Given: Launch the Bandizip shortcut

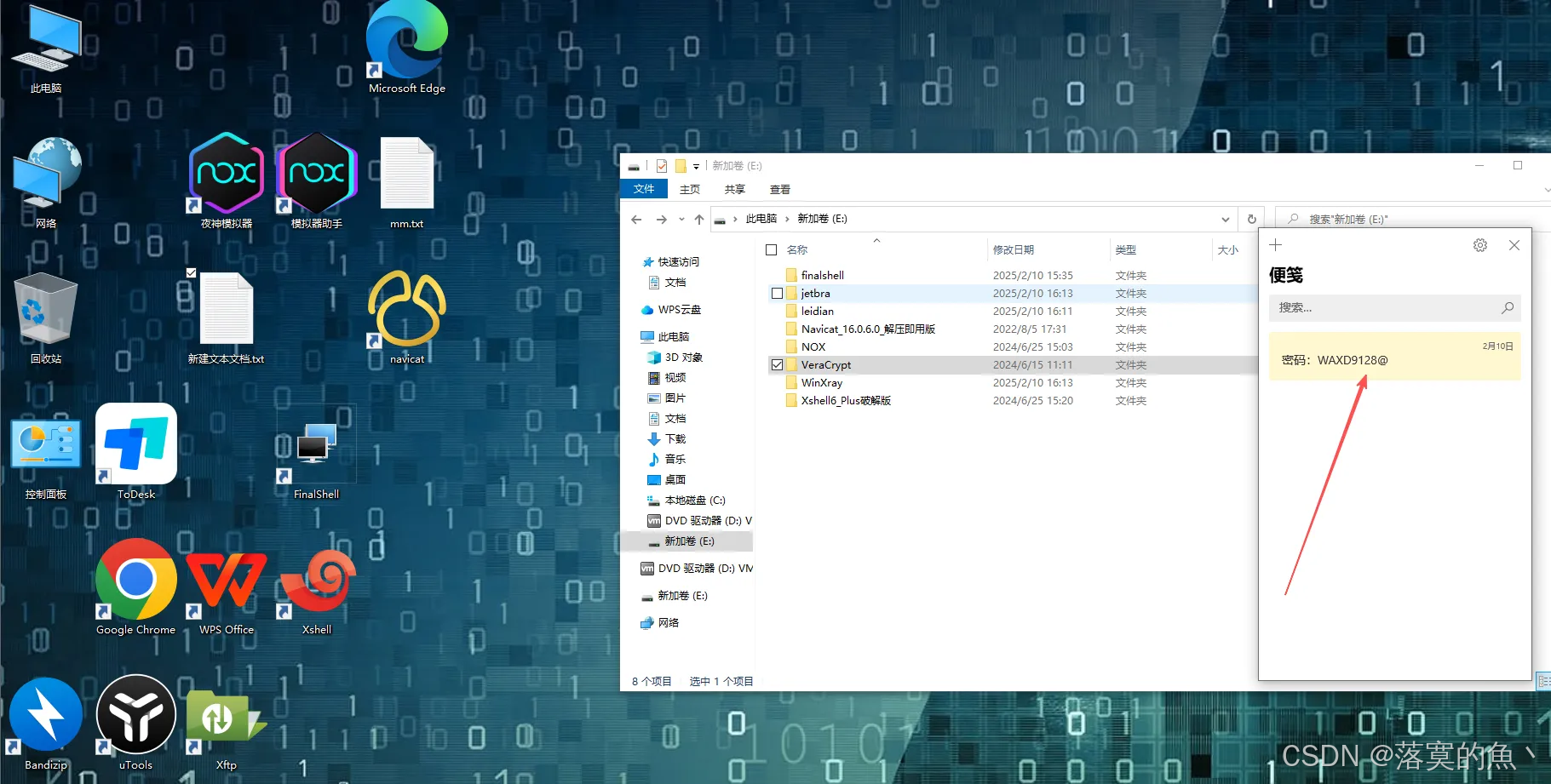Looking at the screenshot, I should click(x=46, y=724).
